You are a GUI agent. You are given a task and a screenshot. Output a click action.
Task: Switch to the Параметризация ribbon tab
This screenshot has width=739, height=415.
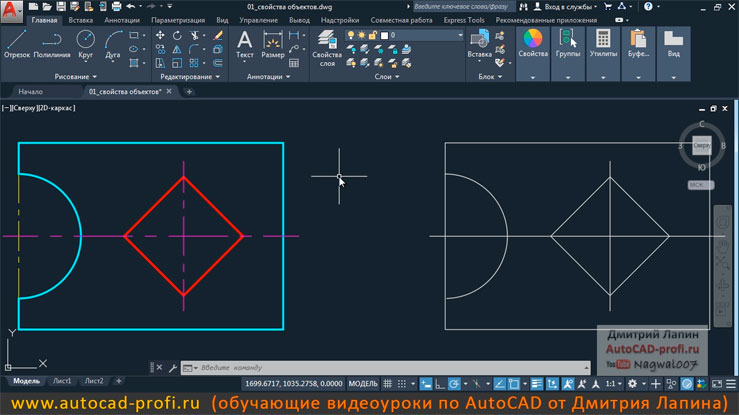pos(178,20)
